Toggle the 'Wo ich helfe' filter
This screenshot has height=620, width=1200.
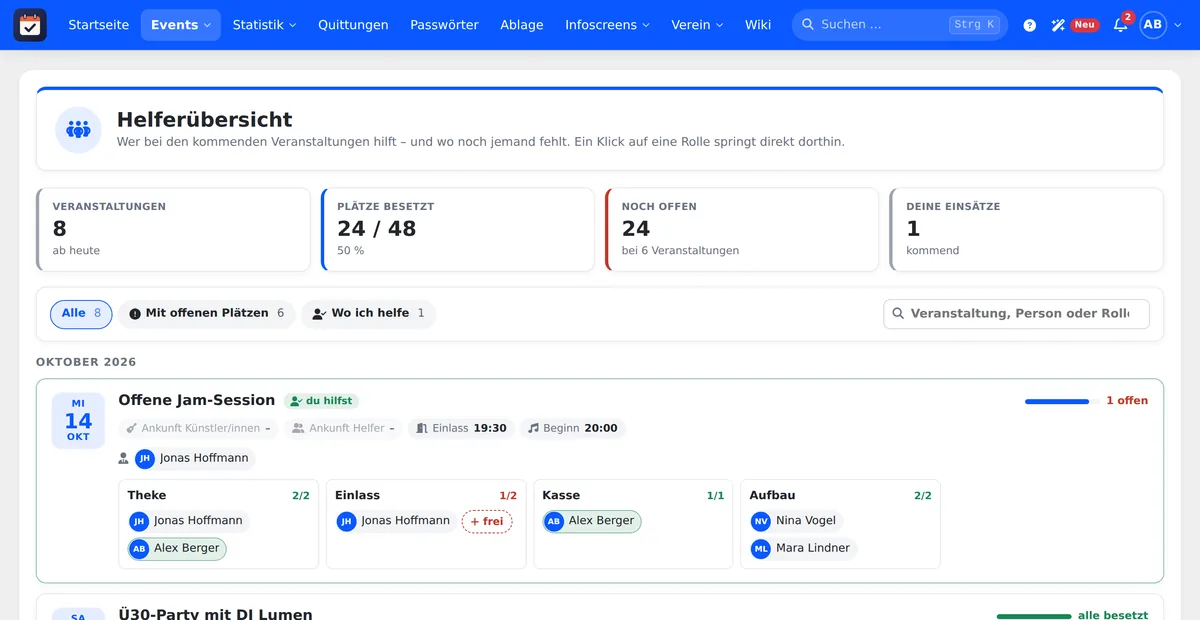click(368, 314)
